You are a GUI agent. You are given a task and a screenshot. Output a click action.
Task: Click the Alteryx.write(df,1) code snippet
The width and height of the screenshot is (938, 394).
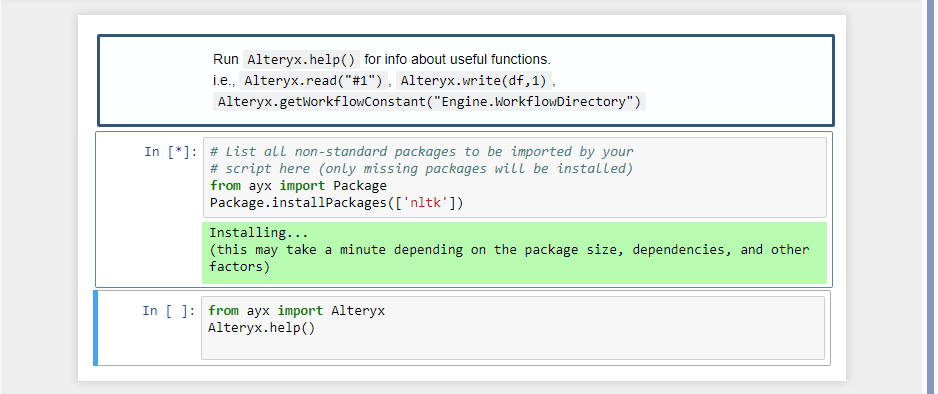tap(474, 81)
